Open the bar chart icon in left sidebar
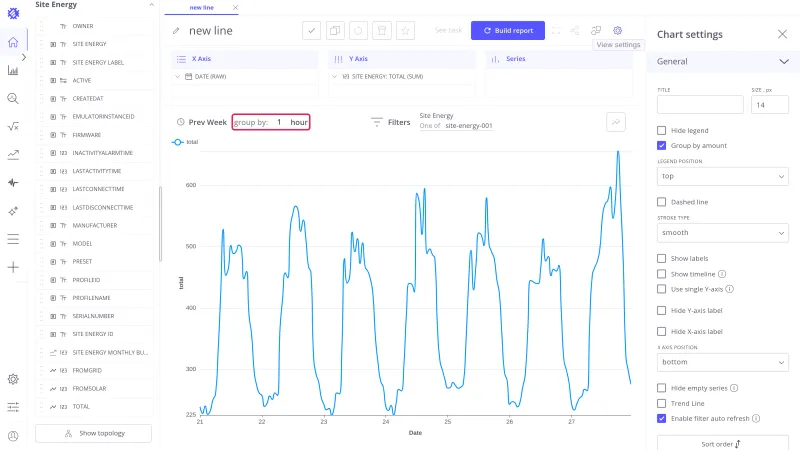The width and height of the screenshot is (800, 450). pos(13,70)
